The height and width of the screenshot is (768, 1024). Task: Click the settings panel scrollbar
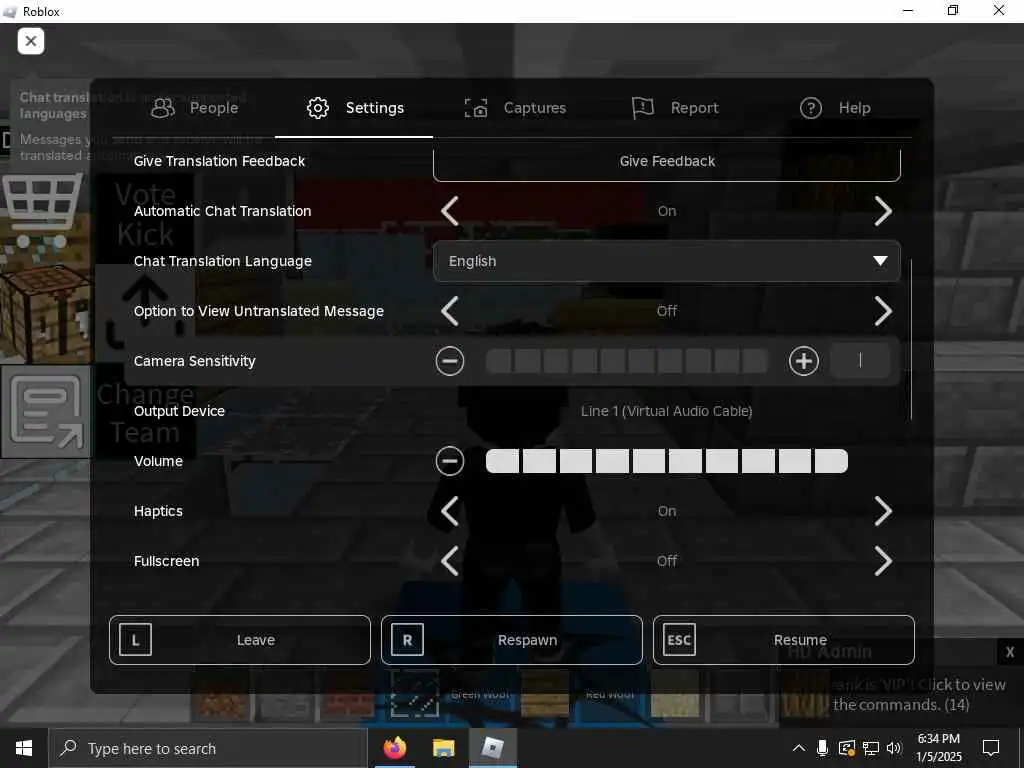coord(911,340)
